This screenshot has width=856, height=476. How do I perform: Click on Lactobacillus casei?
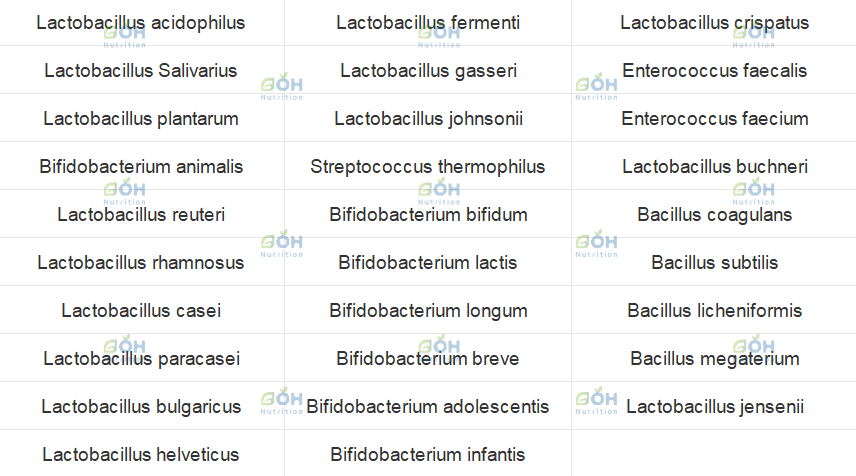tap(141, 311)
